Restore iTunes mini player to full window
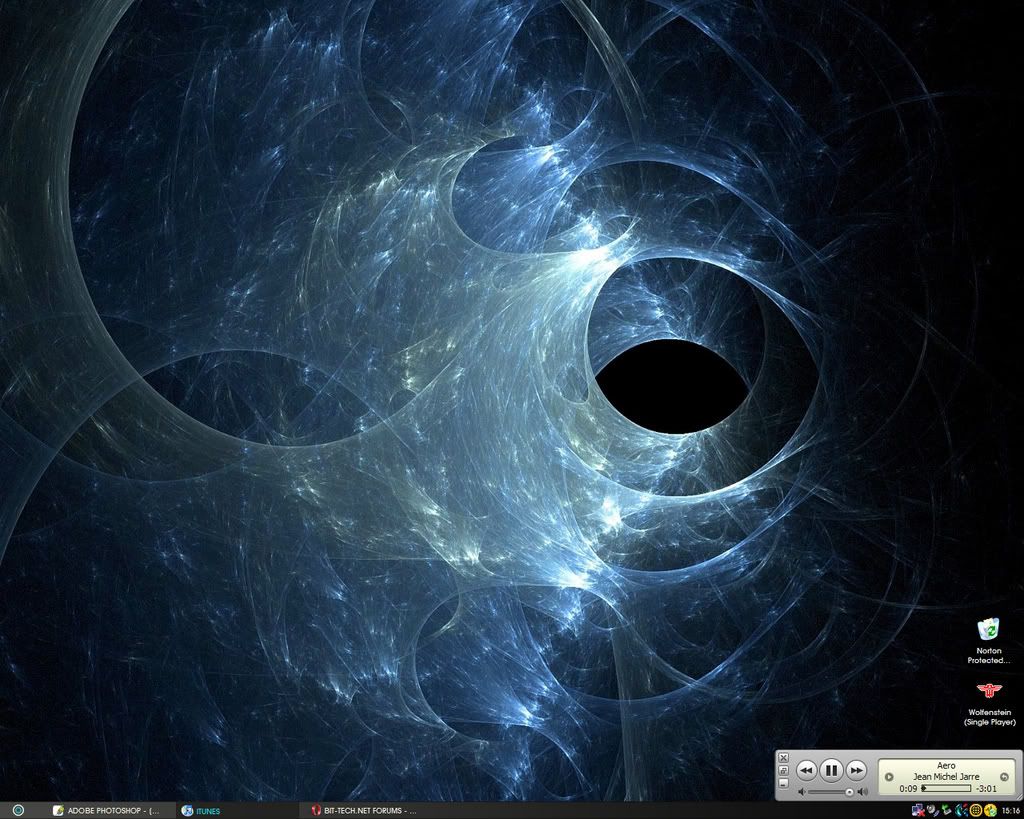The image size is (1024, 819). point(784,771)
